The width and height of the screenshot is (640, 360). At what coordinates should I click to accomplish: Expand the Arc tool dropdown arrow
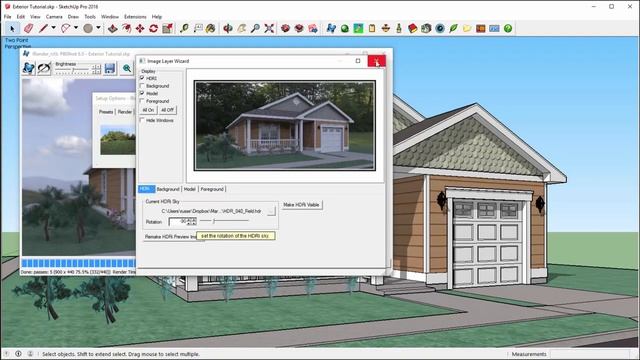[x=76, y=28]
